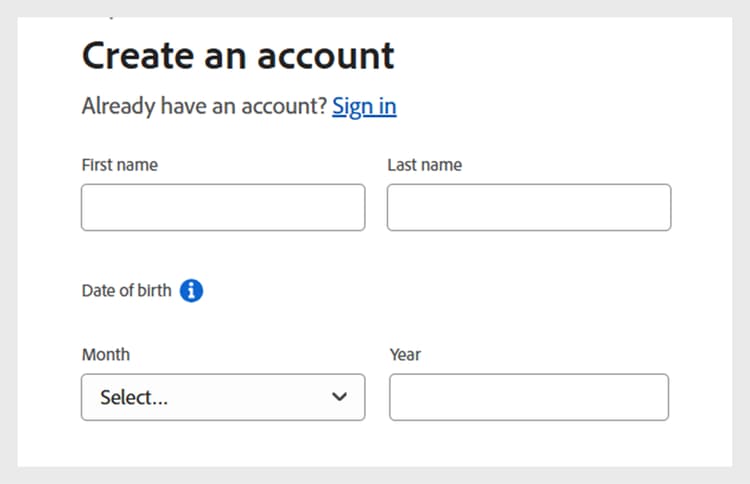Open the Month dropdown
This screenshot has height=484, width=750.
223,397
